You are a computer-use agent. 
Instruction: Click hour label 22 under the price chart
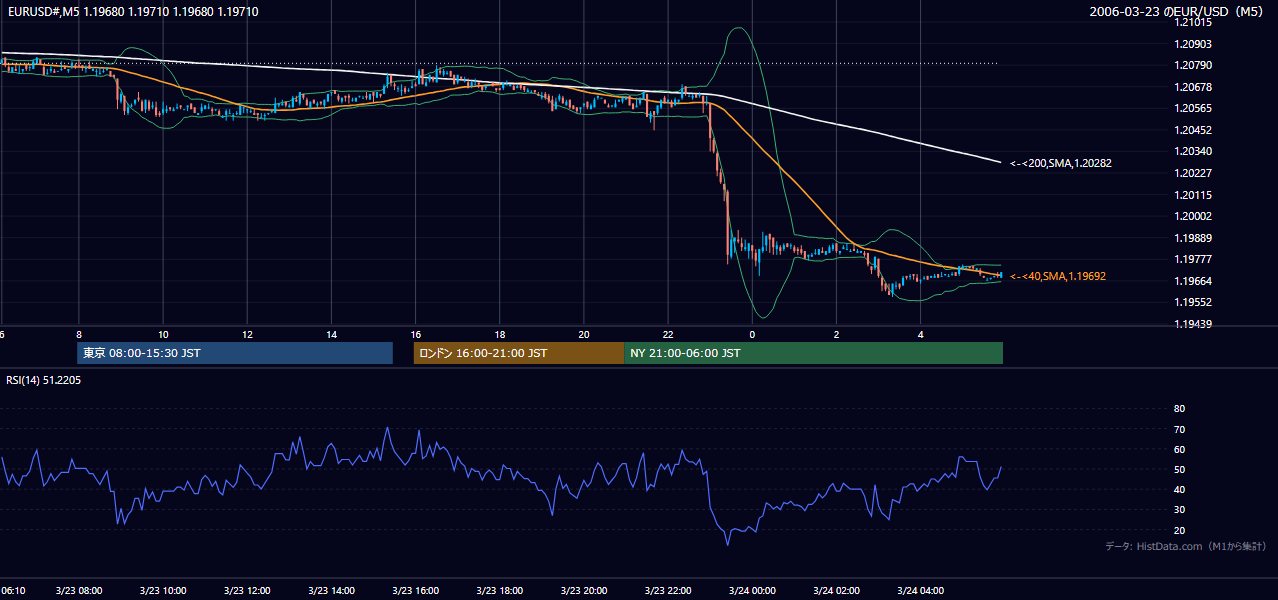(668, 335)
